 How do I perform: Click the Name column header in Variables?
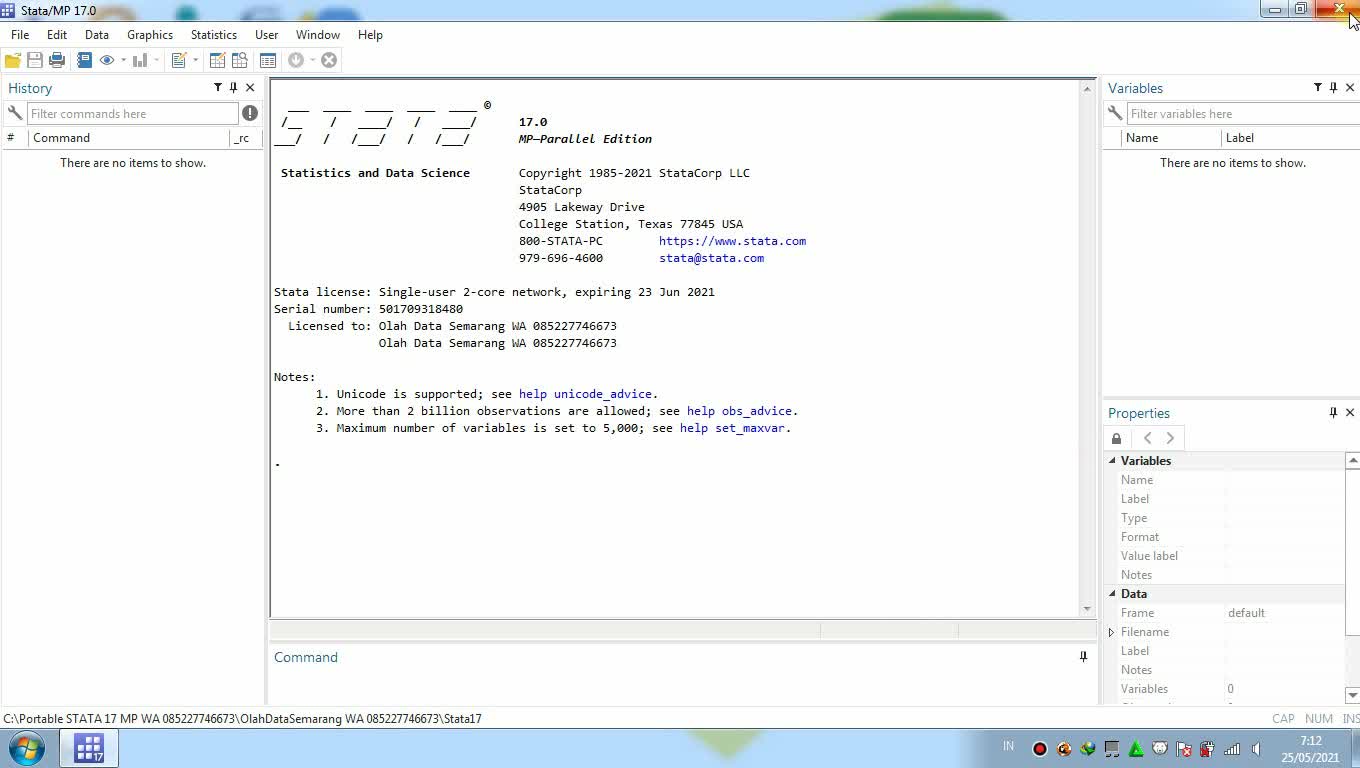(x=1172, y=138)
